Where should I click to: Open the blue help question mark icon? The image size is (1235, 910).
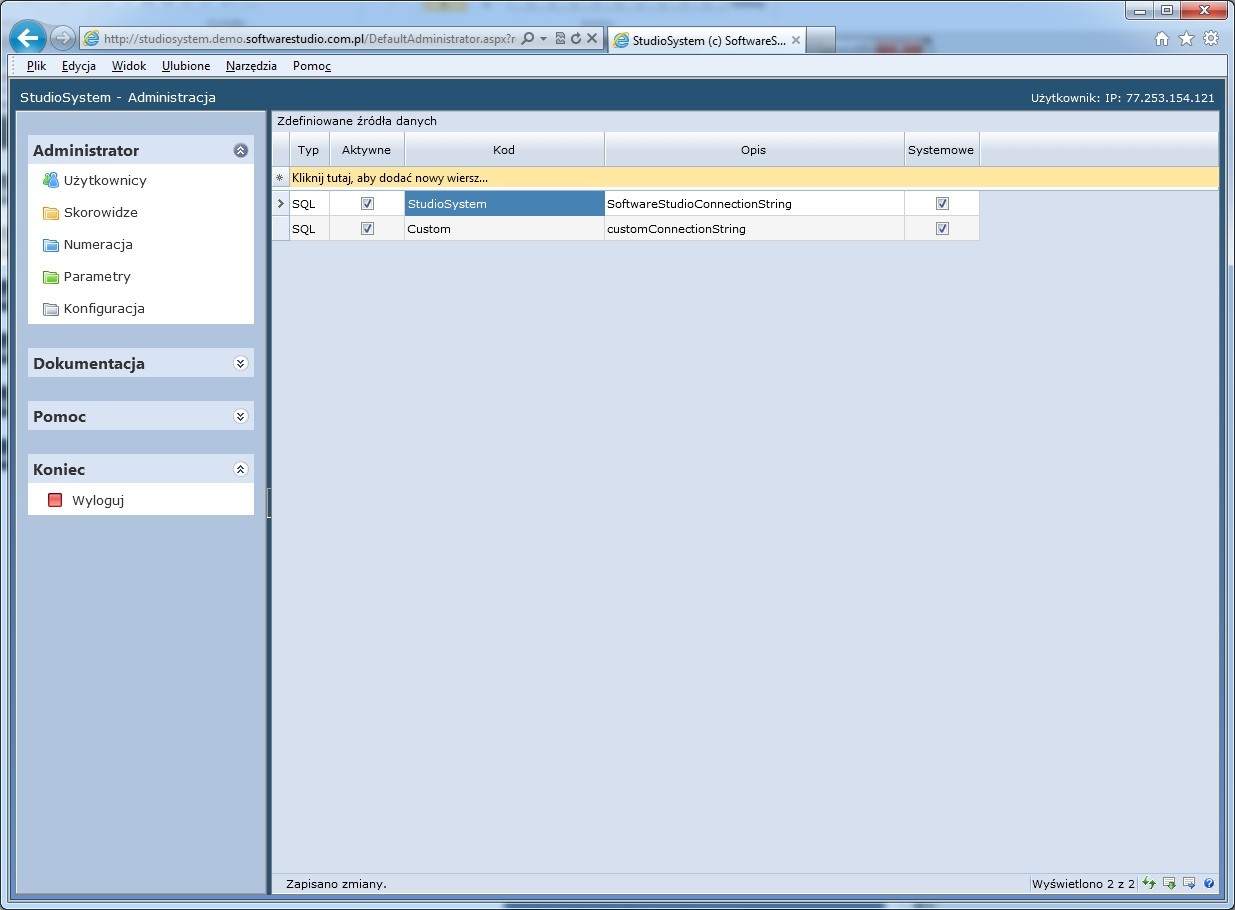click(1209, 883)
